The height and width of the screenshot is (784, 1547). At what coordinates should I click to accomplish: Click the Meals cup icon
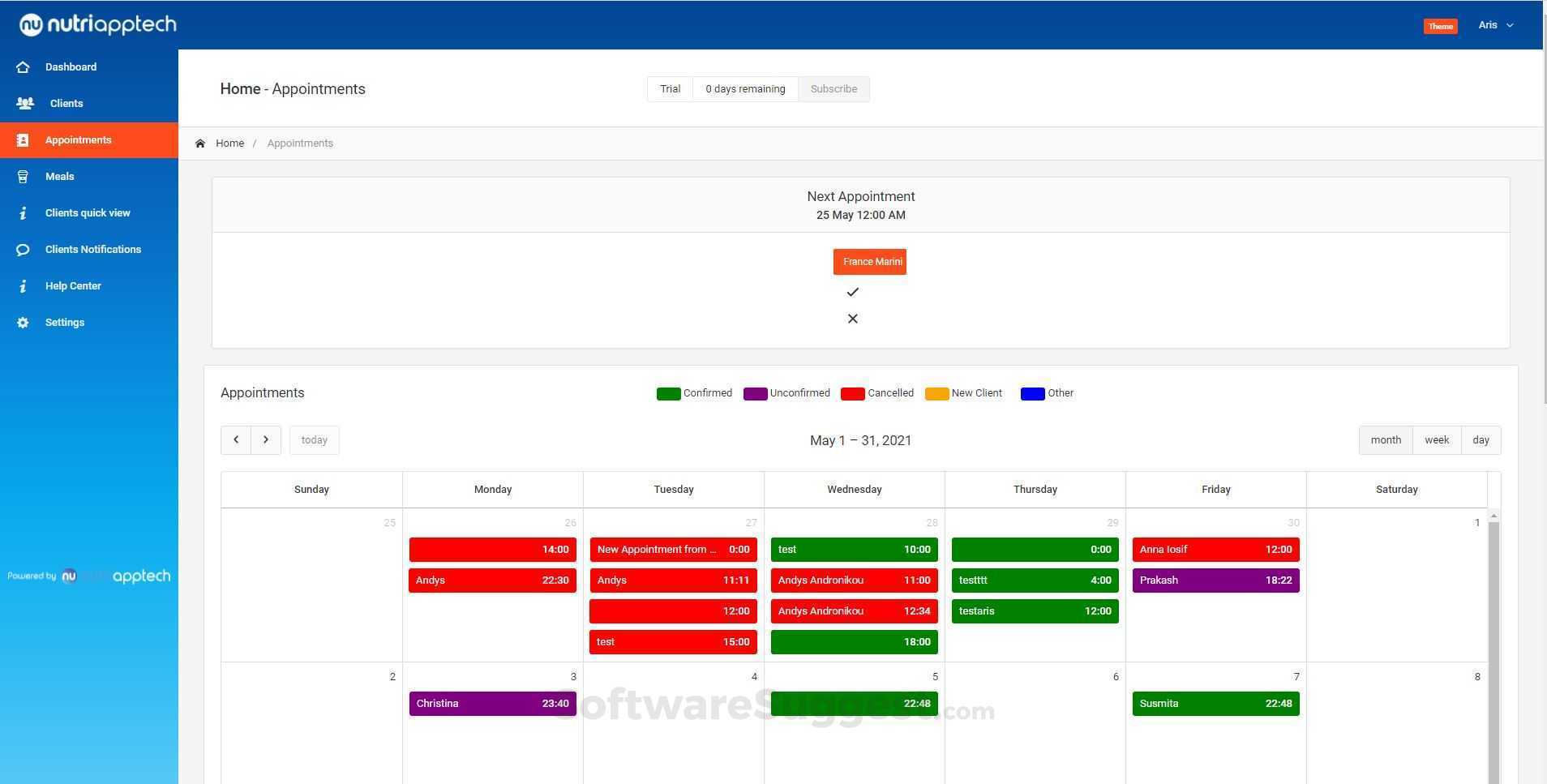(x=23, y=177)
